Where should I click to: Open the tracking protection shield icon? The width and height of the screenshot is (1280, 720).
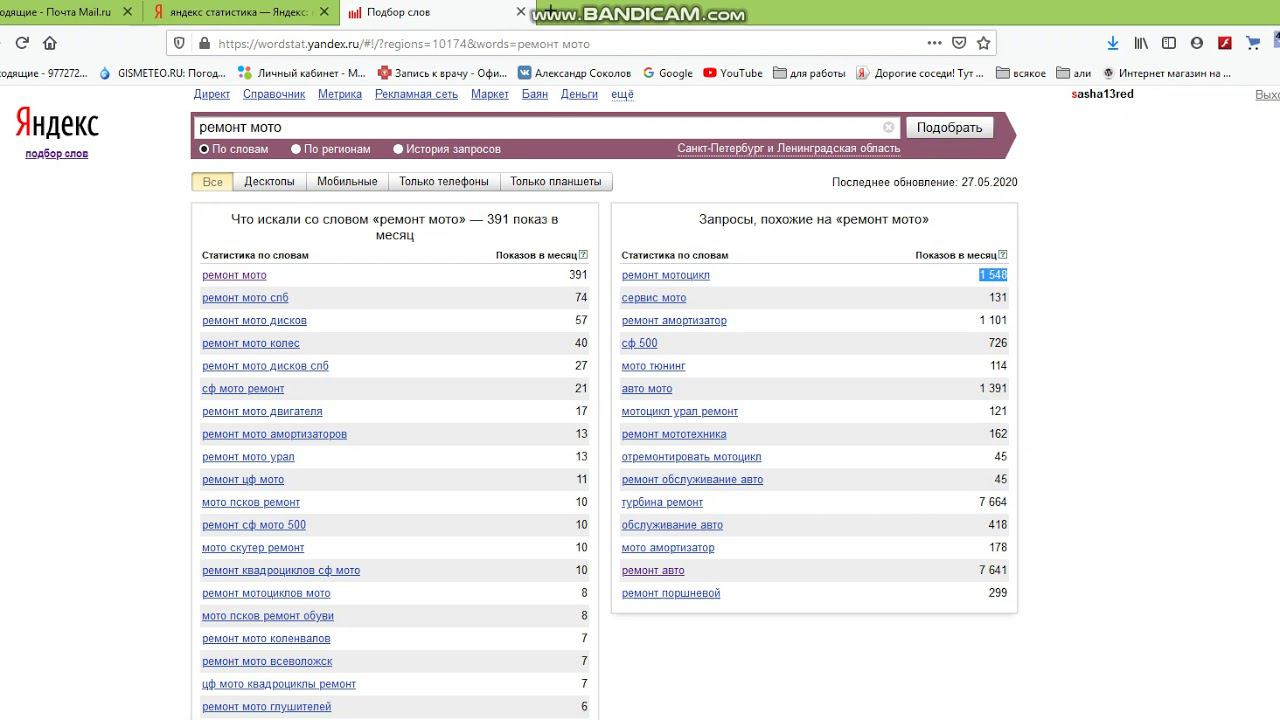point(180,43)
